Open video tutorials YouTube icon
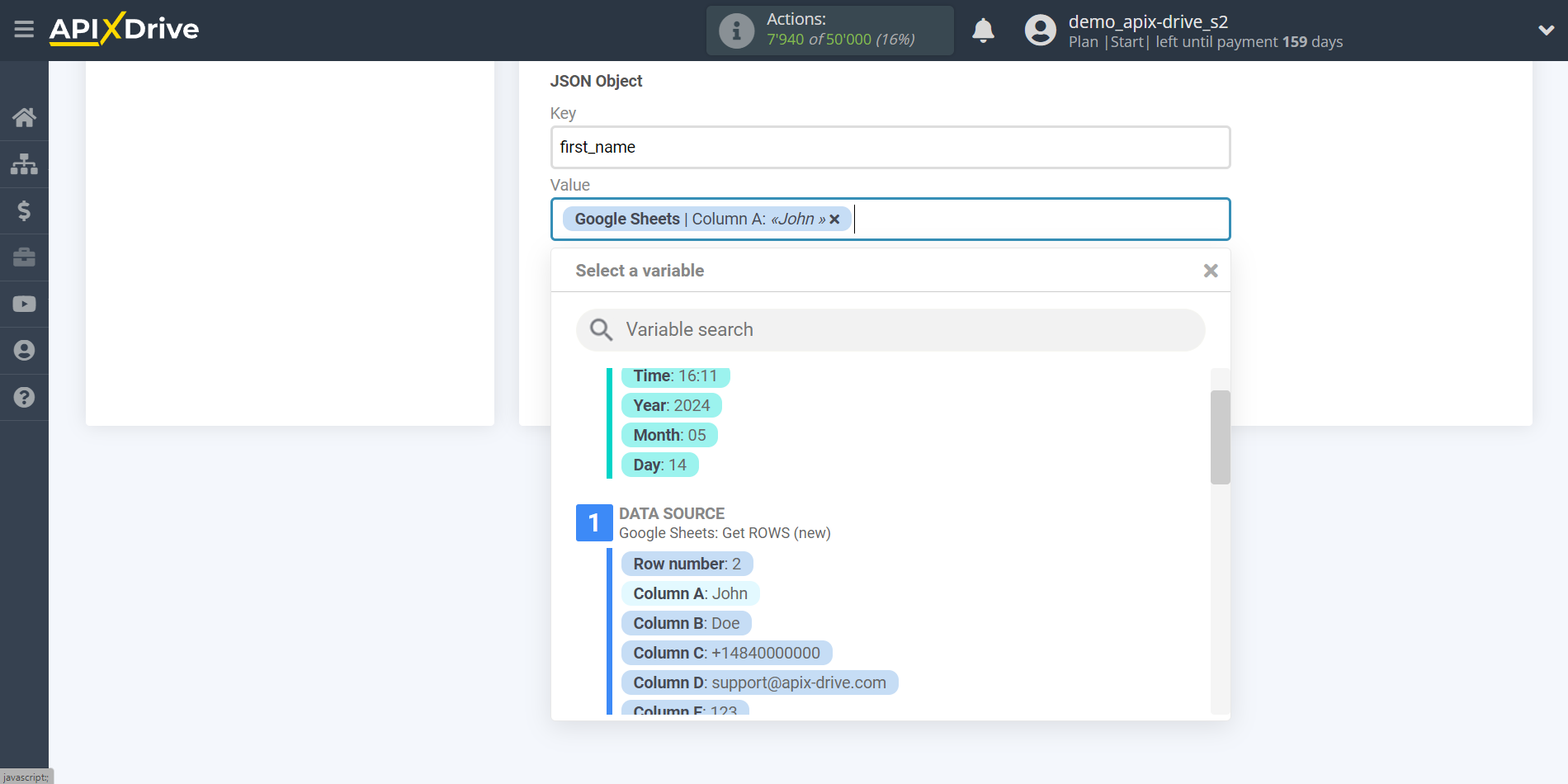Image resolution: width=1568 pixels, height=784 pixels. coord(24,304)
